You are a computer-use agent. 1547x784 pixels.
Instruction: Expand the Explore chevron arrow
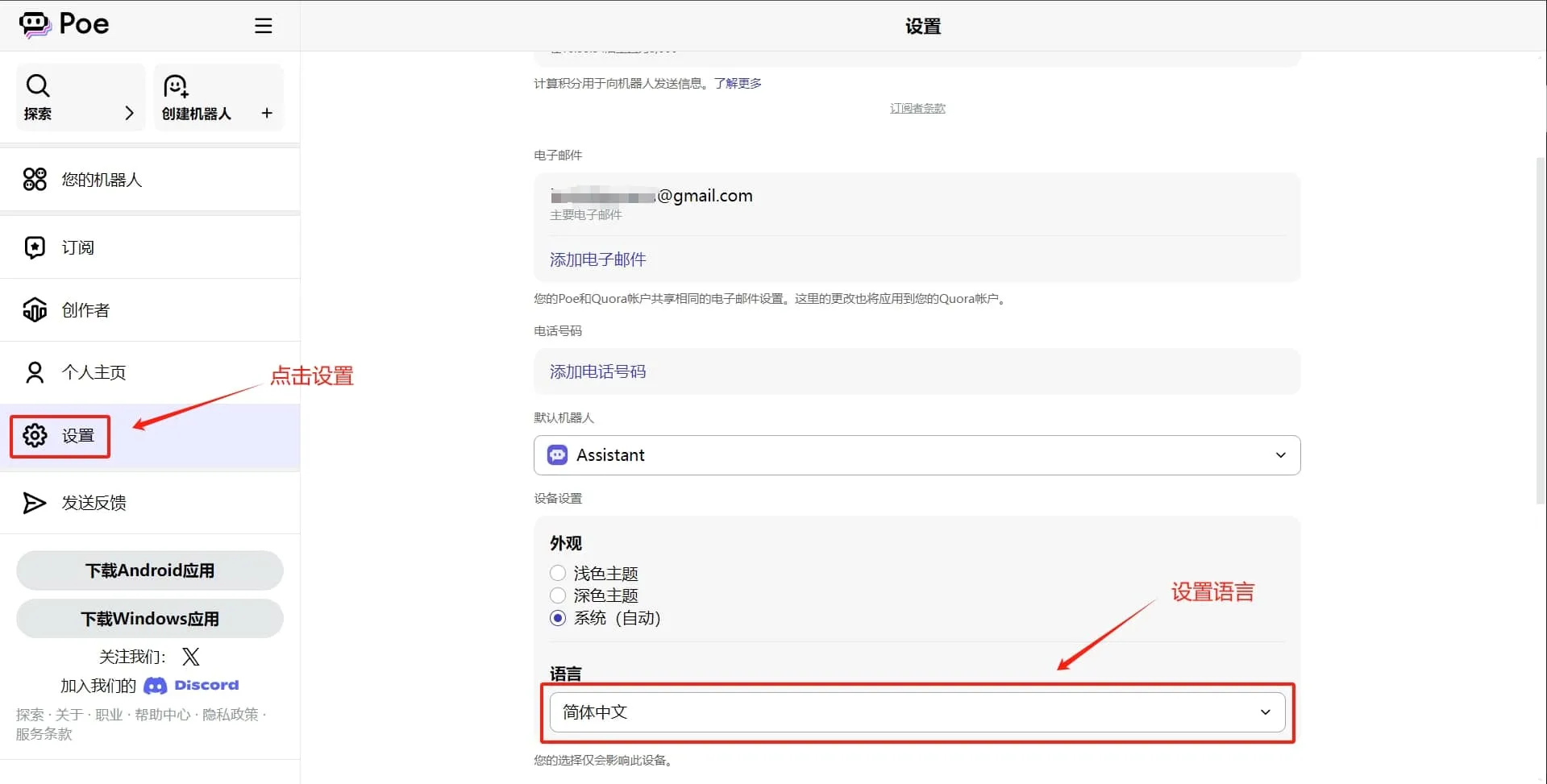pyautogui.click(x=129, y=113)
